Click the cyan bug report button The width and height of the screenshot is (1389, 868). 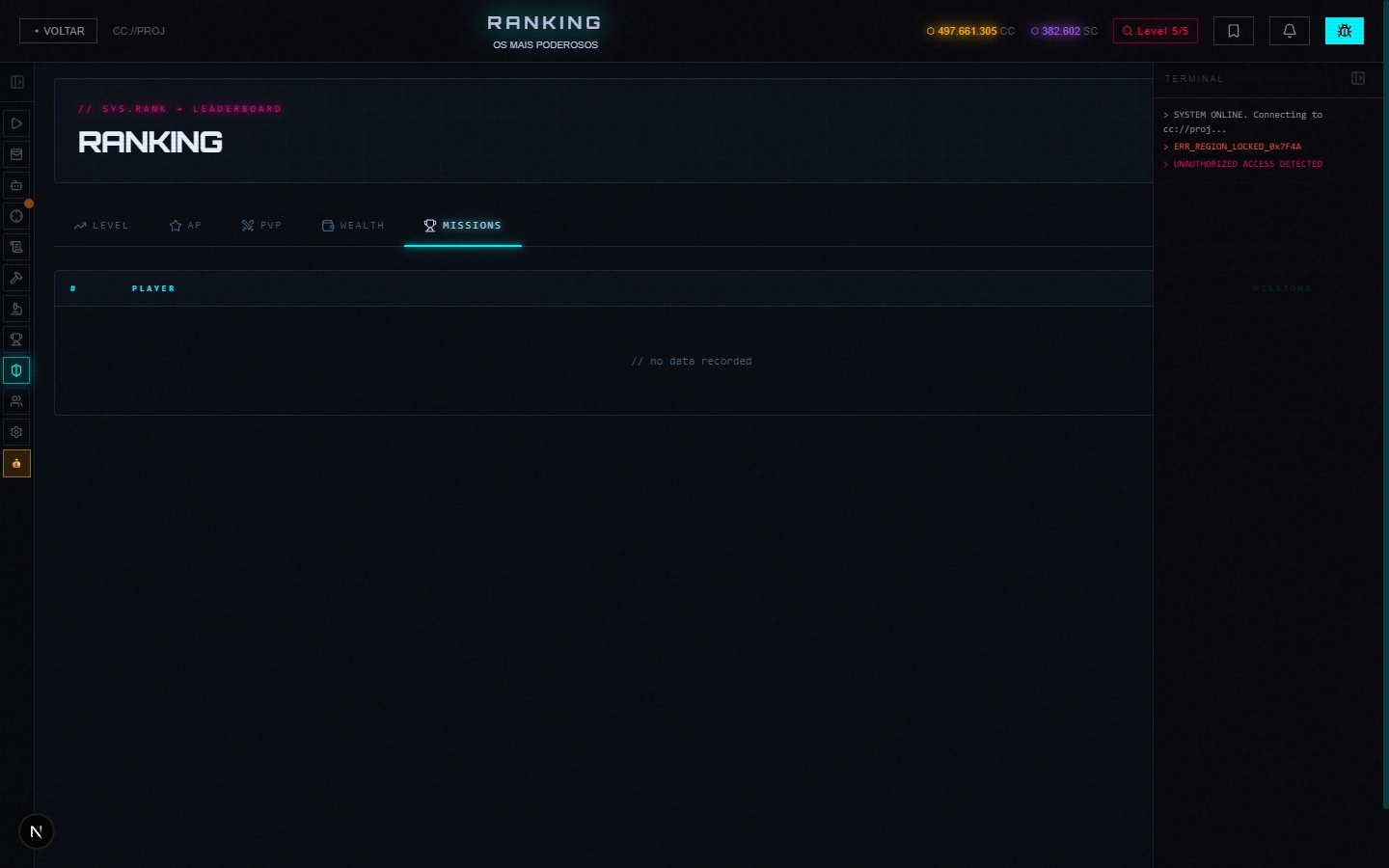tap(1345, 31)
